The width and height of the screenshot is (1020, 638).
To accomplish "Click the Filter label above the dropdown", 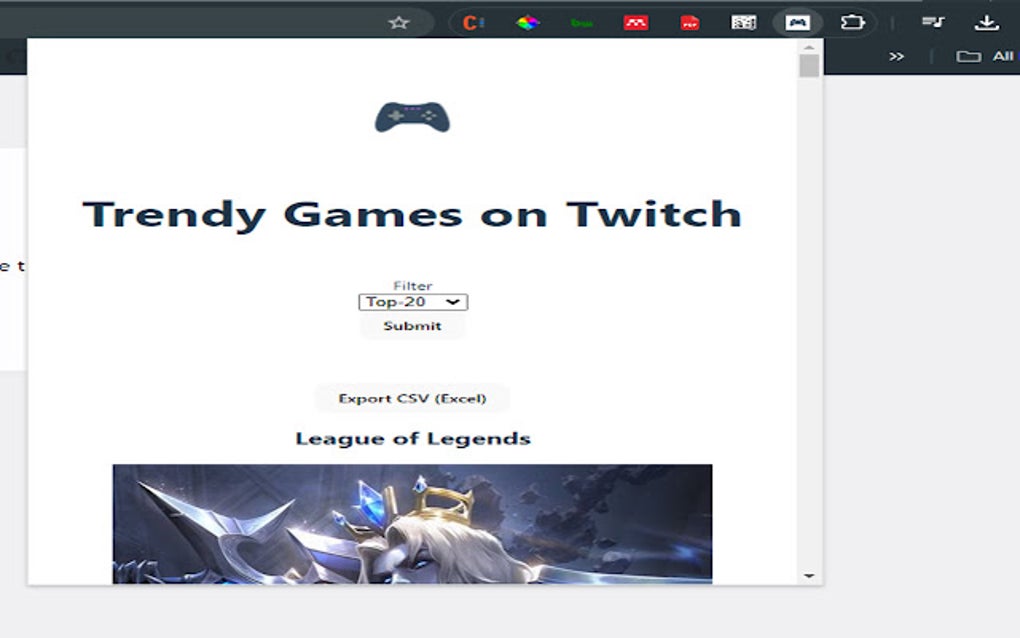I will click(x=411, y=285).
